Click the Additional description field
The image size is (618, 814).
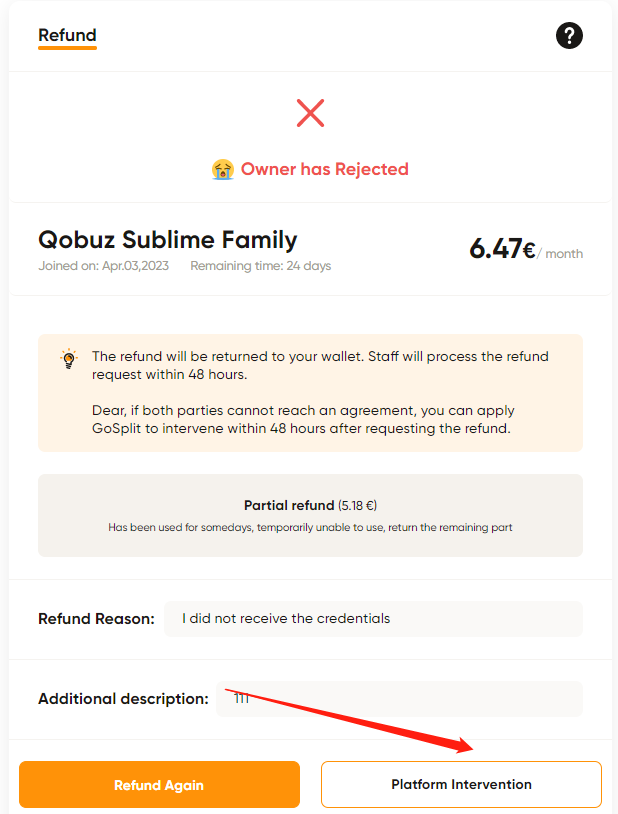click(x=399, y=699)
